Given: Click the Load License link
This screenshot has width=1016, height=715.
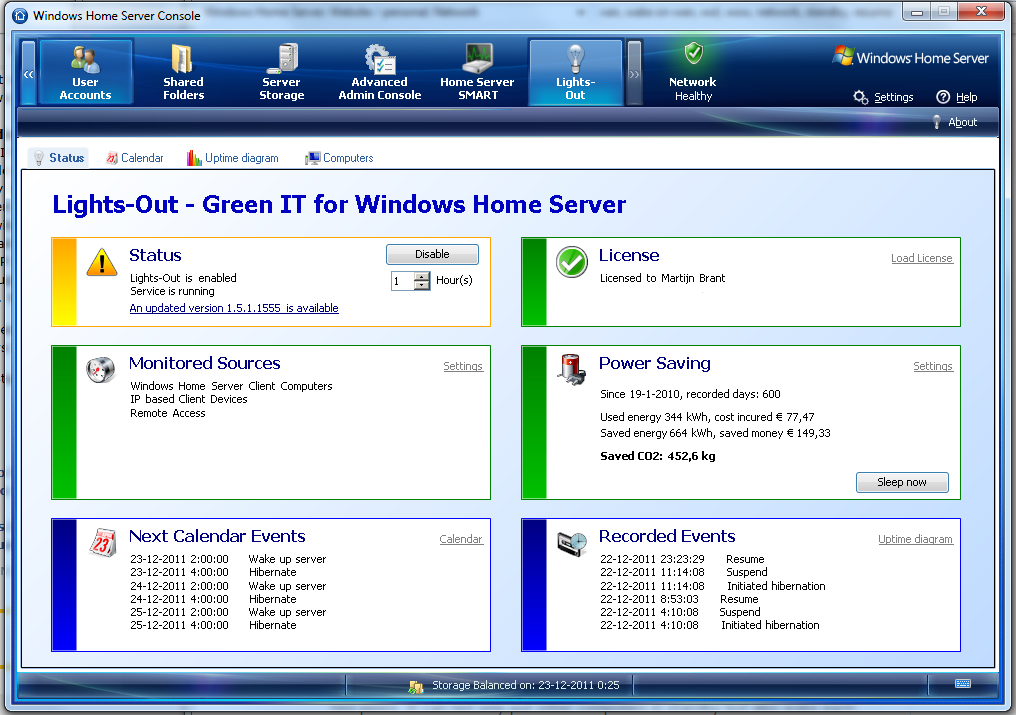Looking at the screenshot, I should [921, 258].
